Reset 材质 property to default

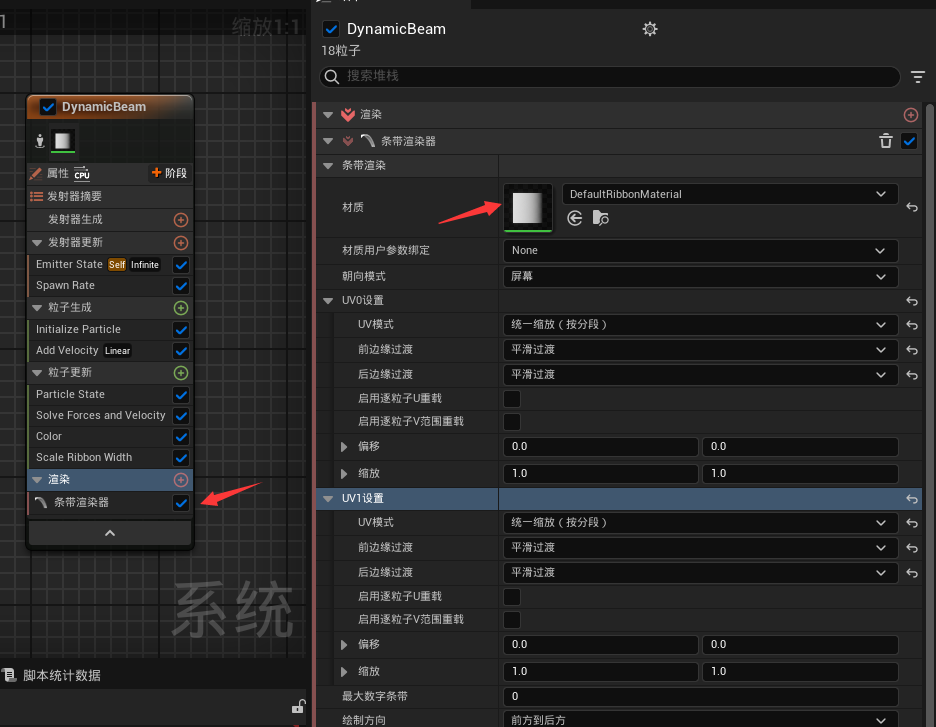[x=912, y=207]
